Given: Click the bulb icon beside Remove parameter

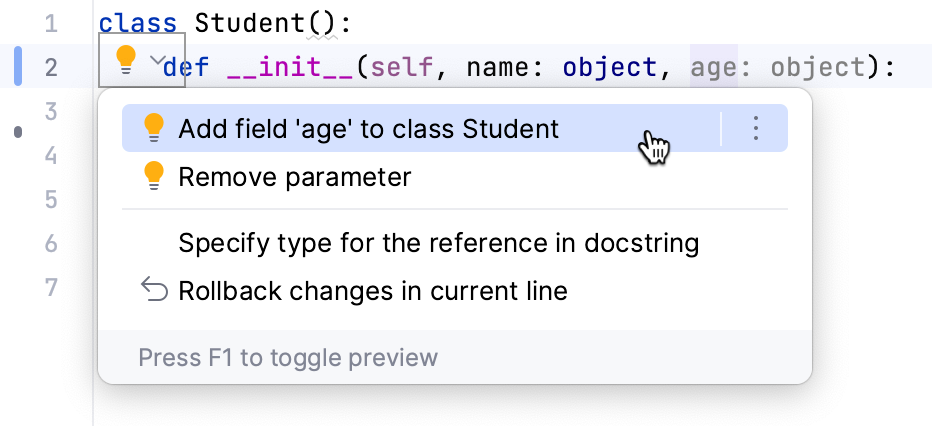Looking at the screenshot, I should [153, 176].
